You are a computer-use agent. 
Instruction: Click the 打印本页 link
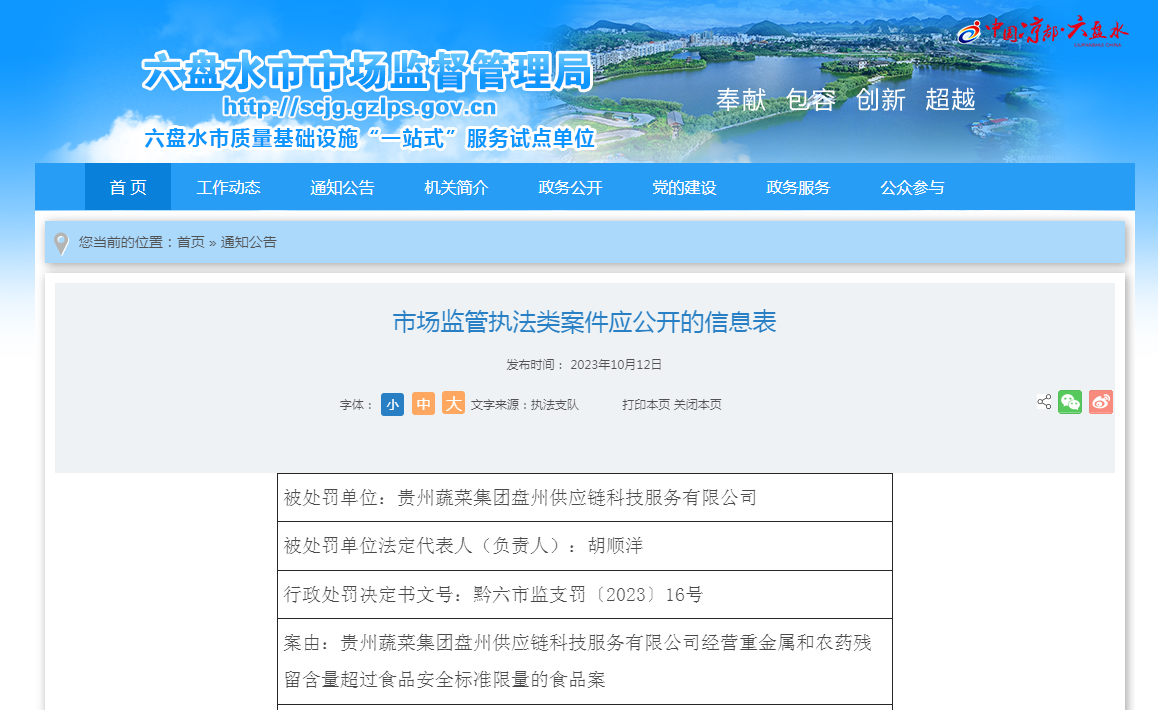click(645, 405)
